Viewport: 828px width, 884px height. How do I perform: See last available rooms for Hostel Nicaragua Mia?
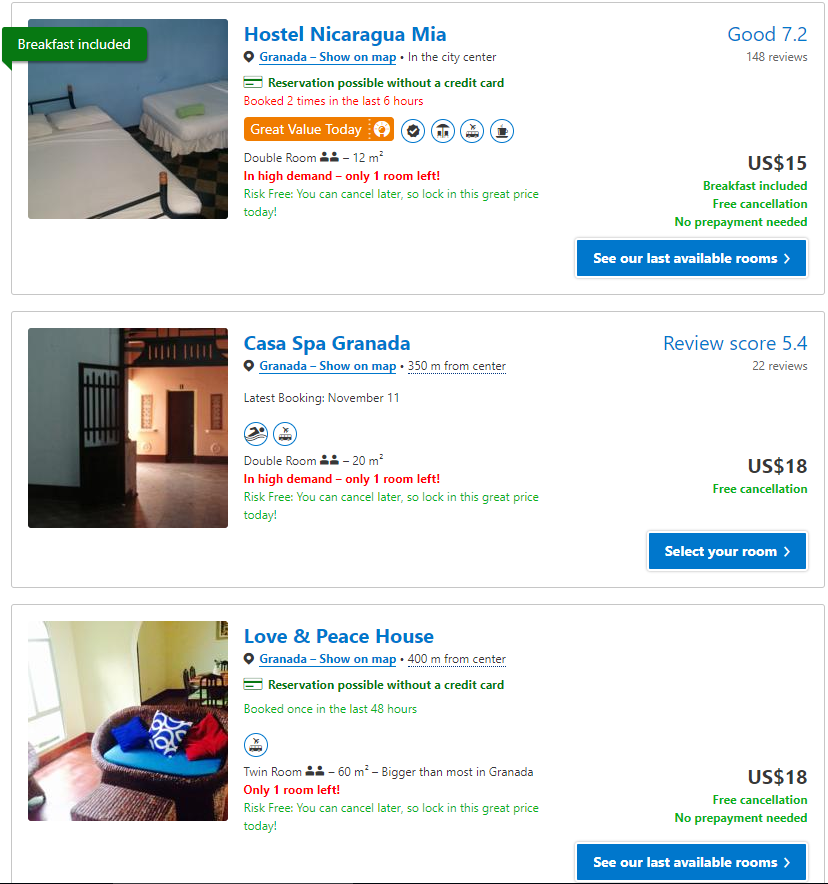point(691,258)
